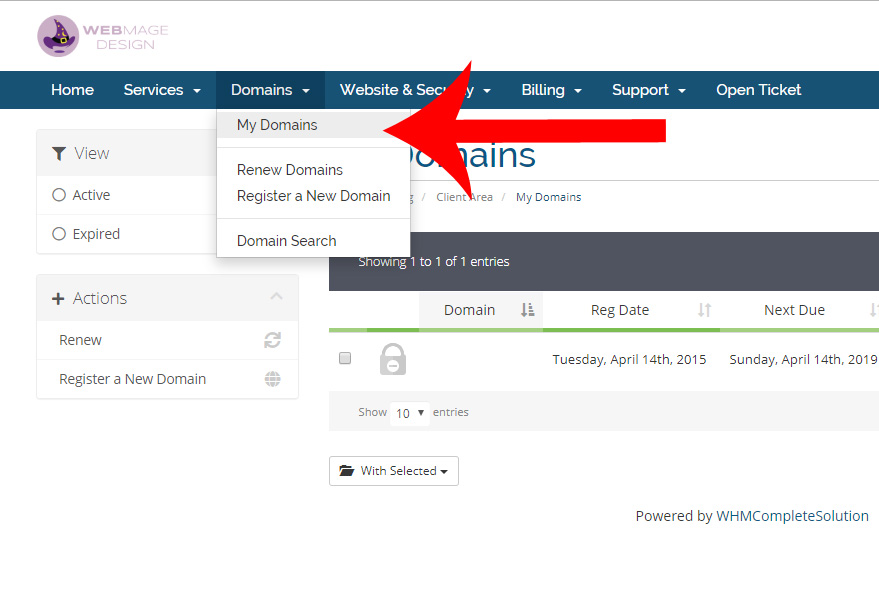The image size is (879, 596).
Task: Collapse the Actions panel with its chevron
Action: pos(276,296)
